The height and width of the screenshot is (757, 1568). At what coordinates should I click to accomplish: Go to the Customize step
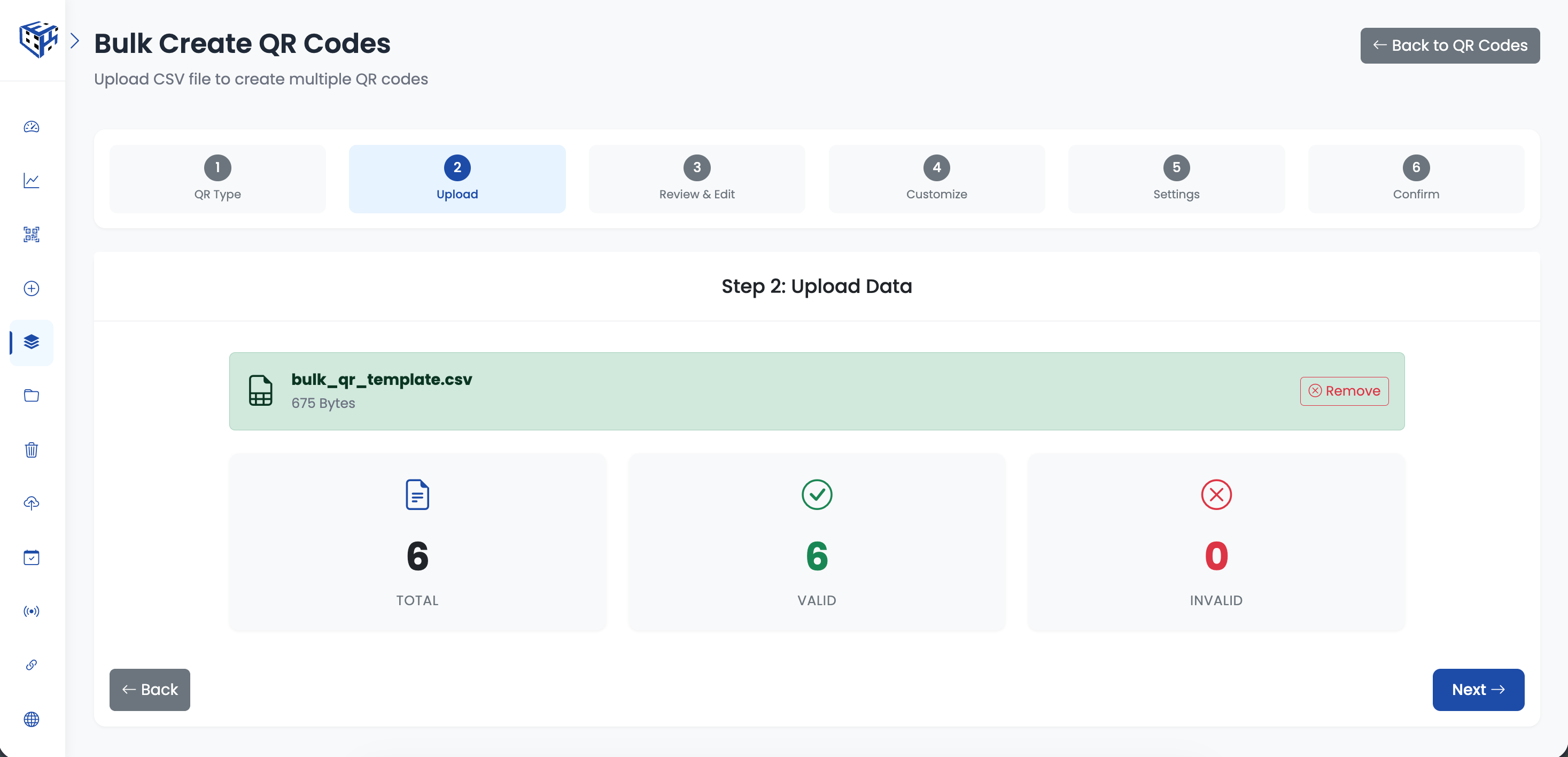[936, 179]
